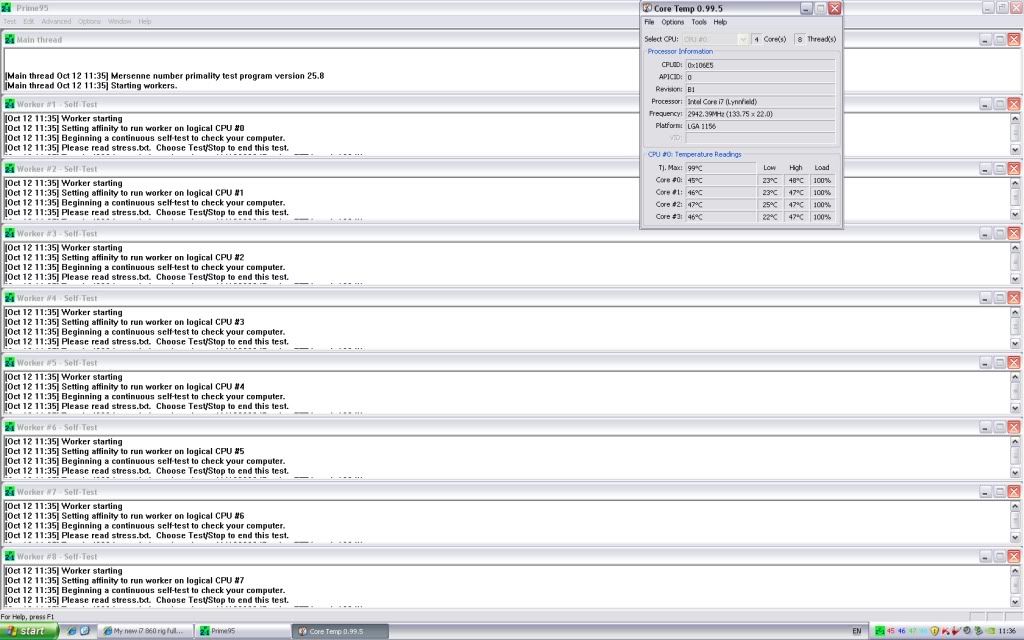Screen dimensions: 1024x640
Task: Click the scroll up arrow in Worker #1
Action: coord(1015,118)
